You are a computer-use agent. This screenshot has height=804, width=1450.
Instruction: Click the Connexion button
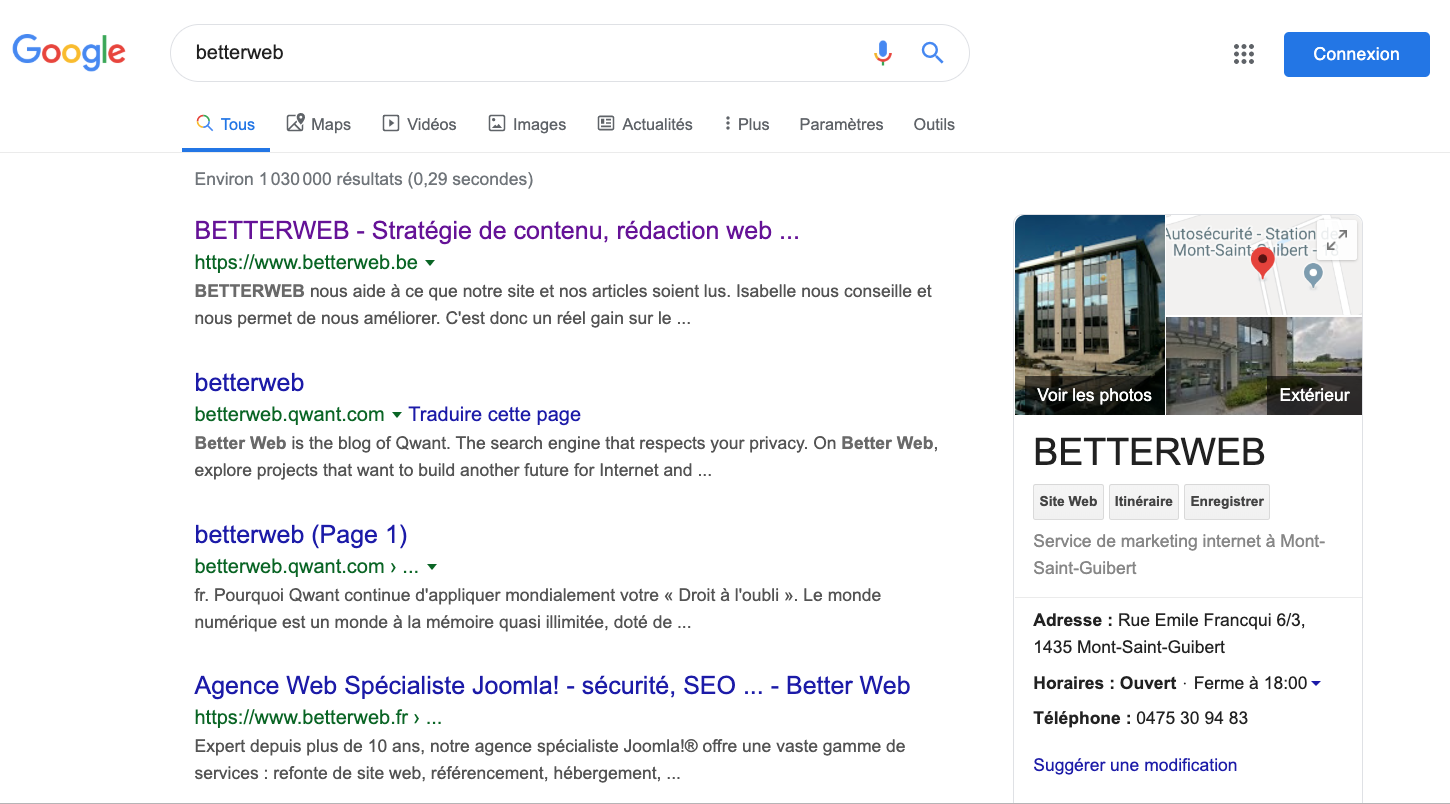[x=1356, y=54]
